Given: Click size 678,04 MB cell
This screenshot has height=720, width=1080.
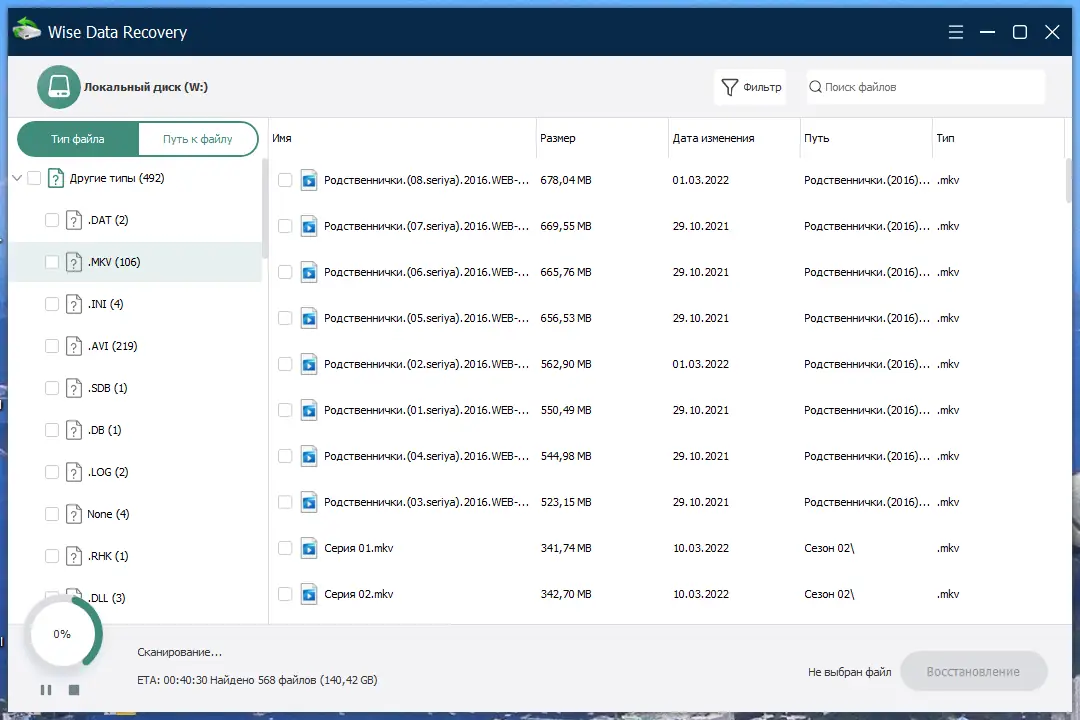Looking at the screenshot, I should coord(565,181).
